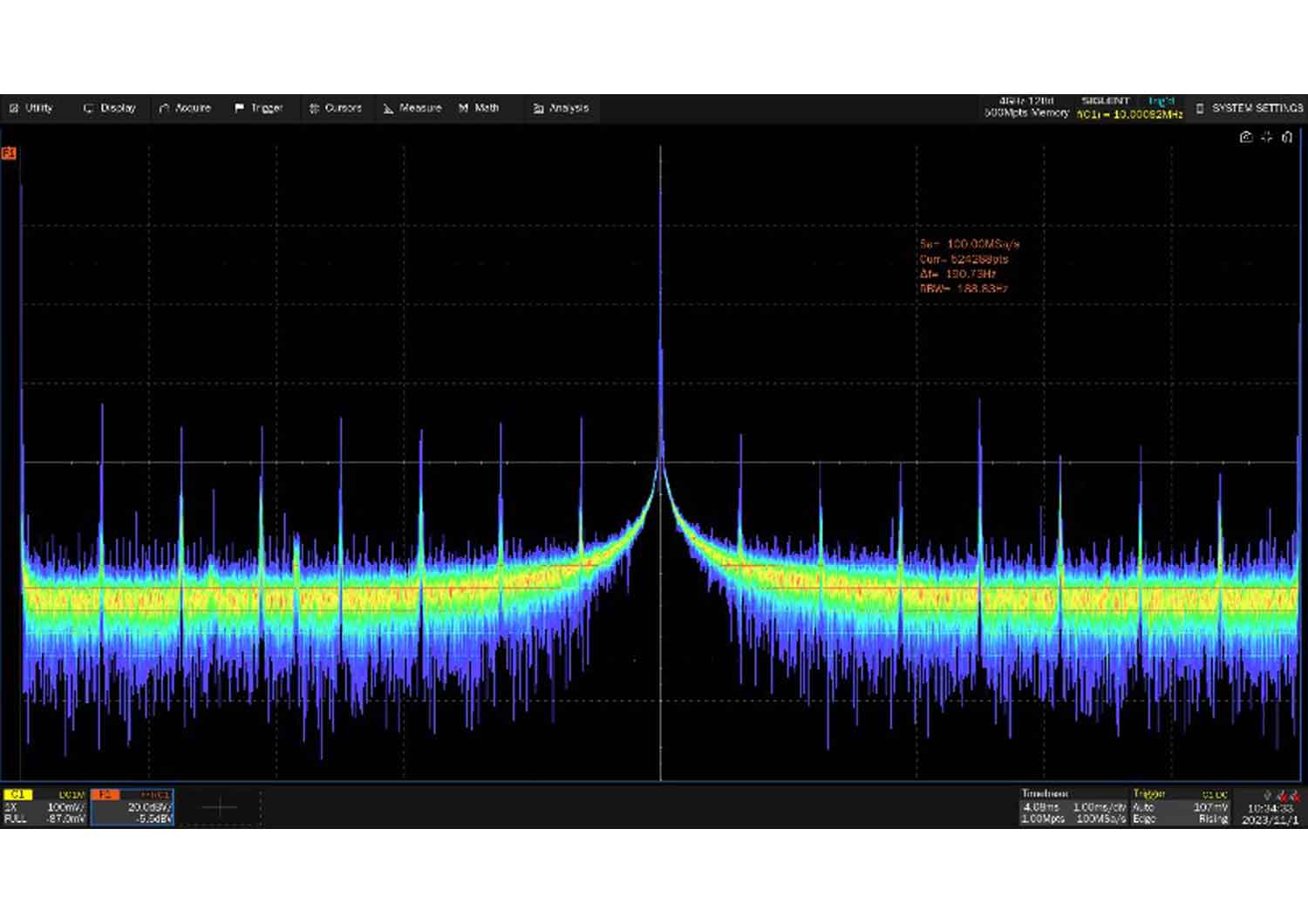Click the date and time display
This screenshot has height=924, width=1308.
[x=1271, y=814]
